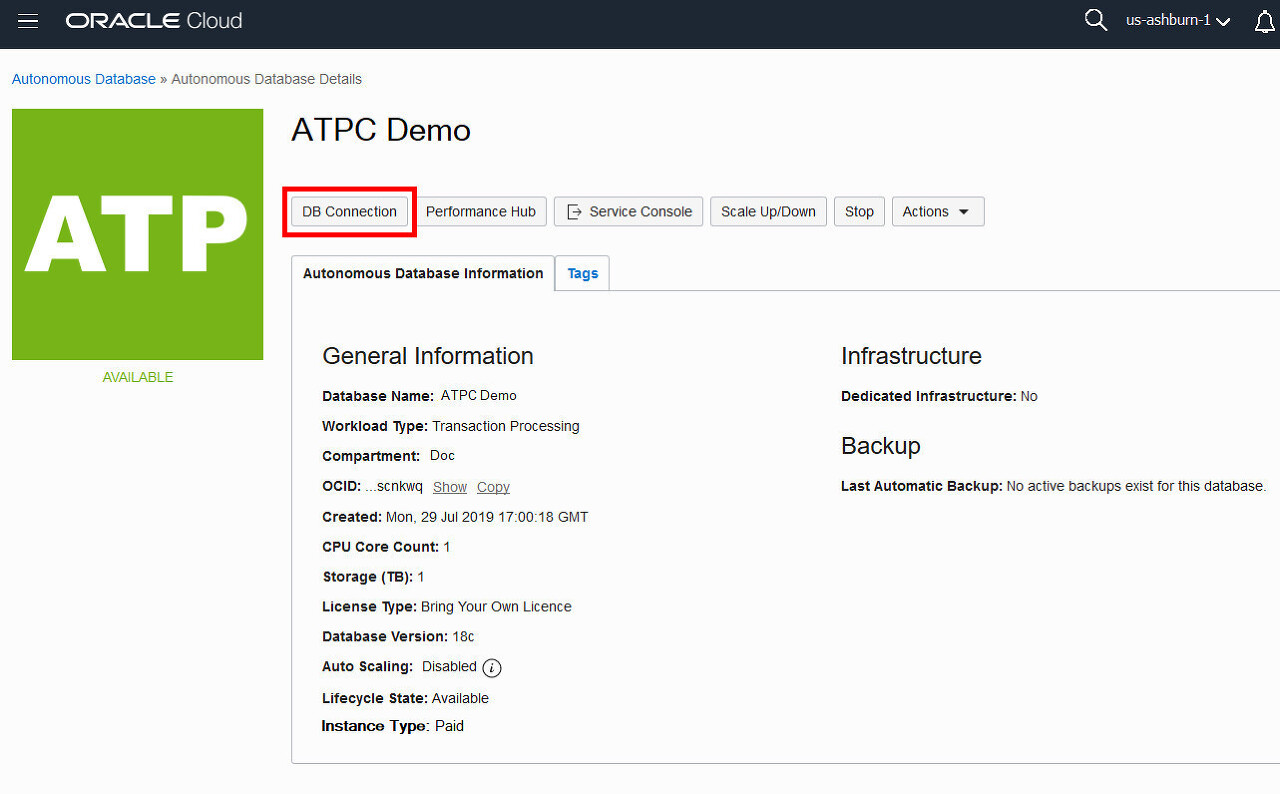This screenshot has width=1280, height=794.
Task: Click the Auto Scaling info icon
Action: pyautogui.click(x=492, y=667)
